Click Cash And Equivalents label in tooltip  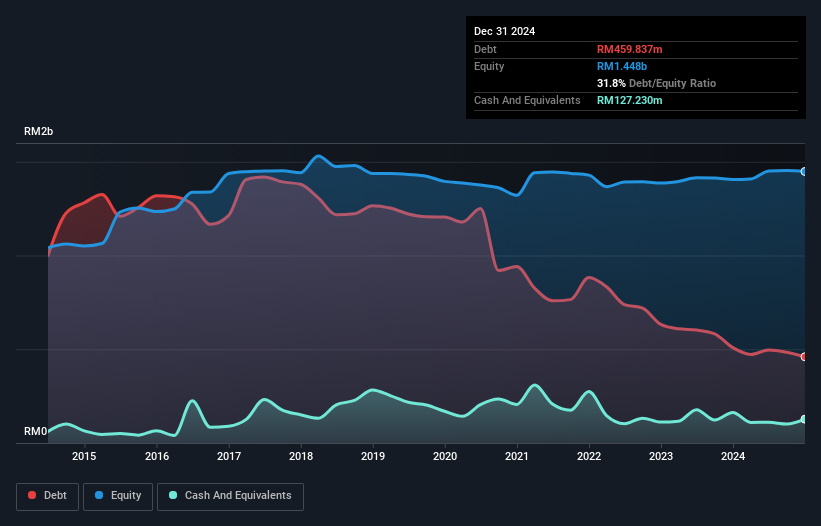(x=527, y=100)
